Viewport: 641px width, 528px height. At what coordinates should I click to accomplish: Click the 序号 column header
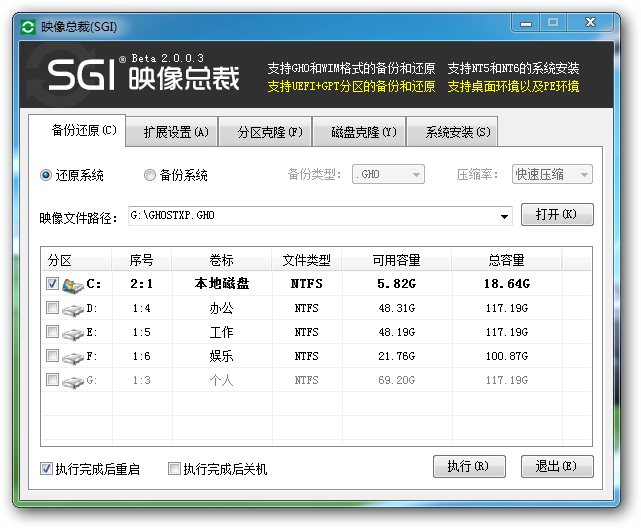pos(142,260)
